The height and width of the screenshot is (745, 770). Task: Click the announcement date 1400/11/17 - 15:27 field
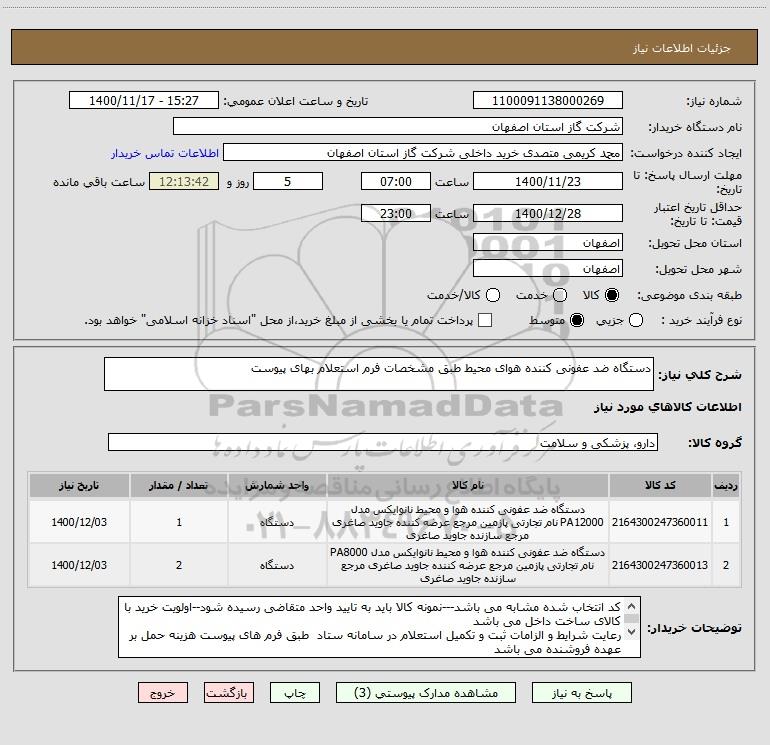click(144, 100)
